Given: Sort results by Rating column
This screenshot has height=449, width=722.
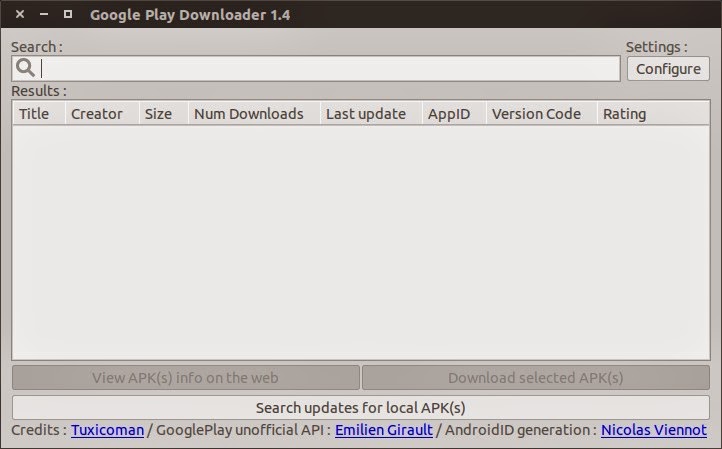Looking at the screenshot, I should pyautogui.click(x=653, y=113).
